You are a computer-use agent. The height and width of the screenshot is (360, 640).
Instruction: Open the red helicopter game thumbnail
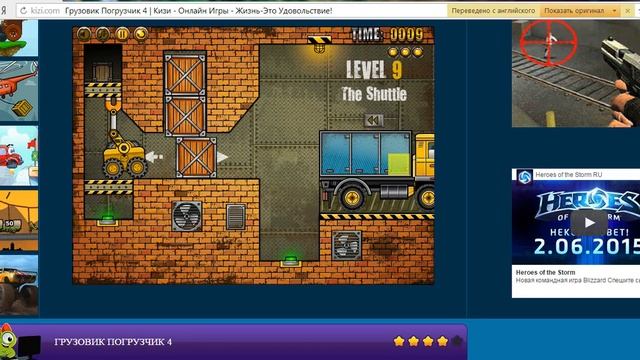[19, 91]
